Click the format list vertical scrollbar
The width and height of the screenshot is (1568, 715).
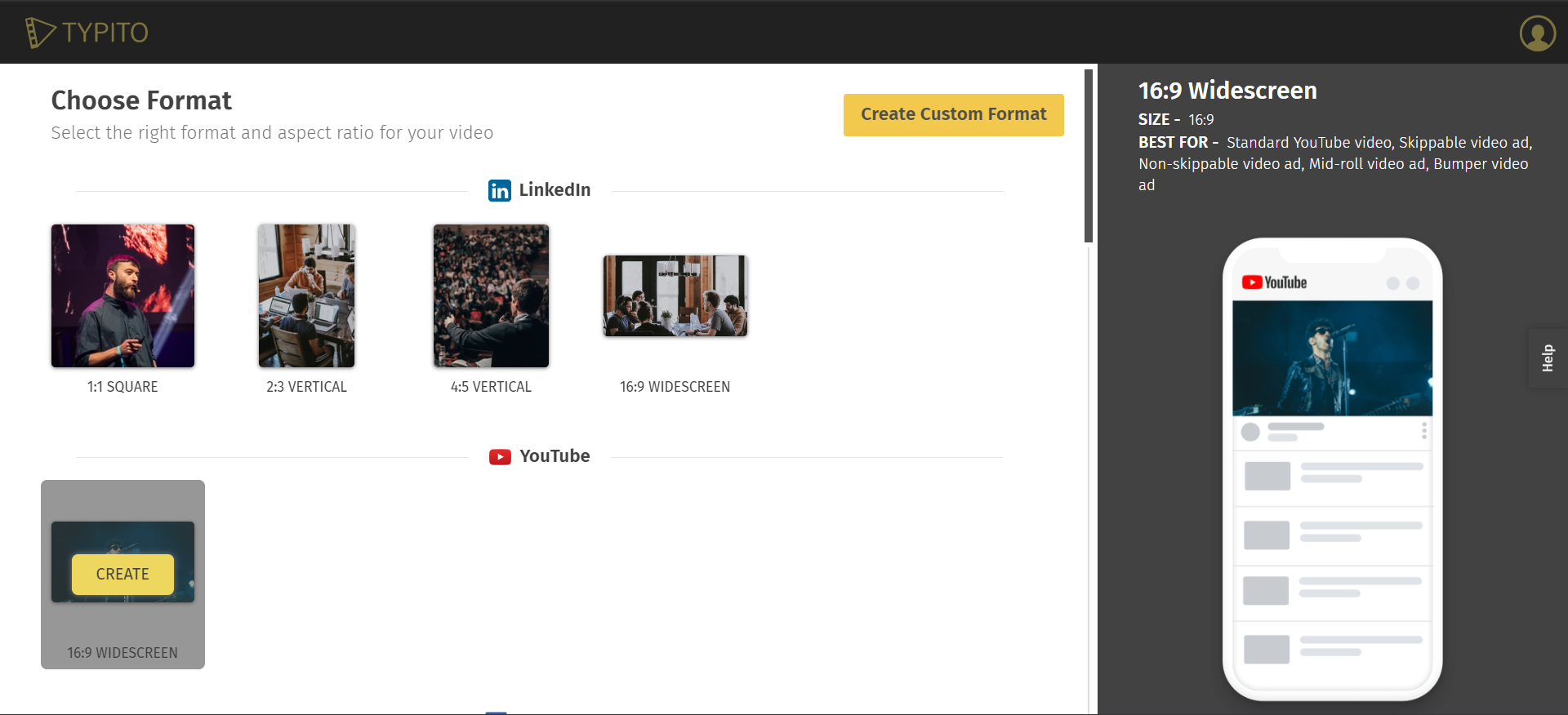pyautogui.click(x=1088, y=156)
